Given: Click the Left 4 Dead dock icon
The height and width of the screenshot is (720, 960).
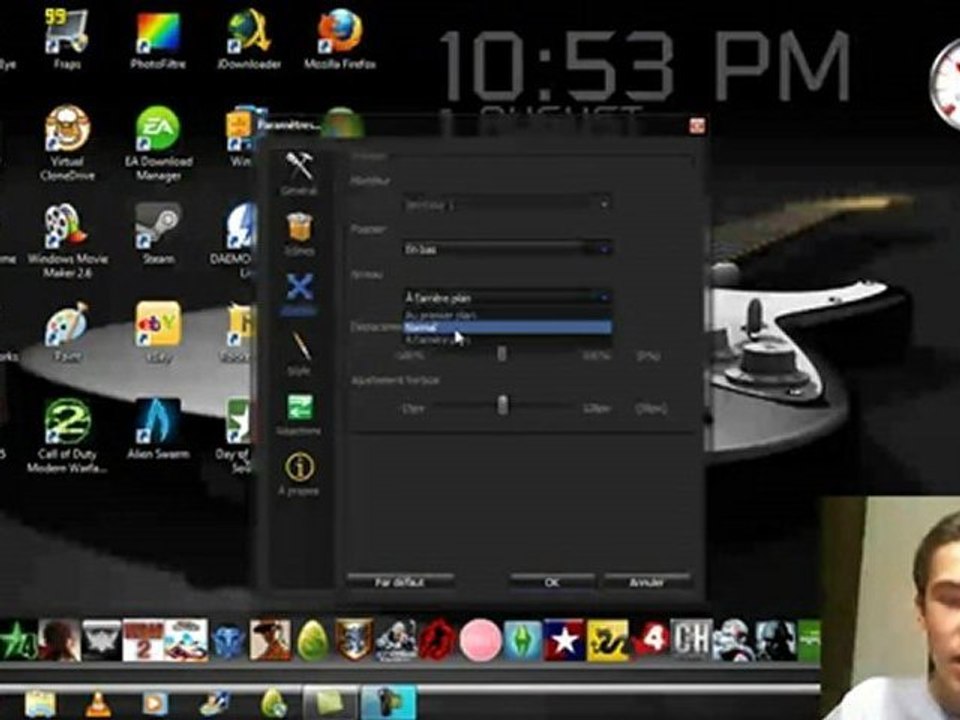Looking at the screenshot, I should point(649,640).
